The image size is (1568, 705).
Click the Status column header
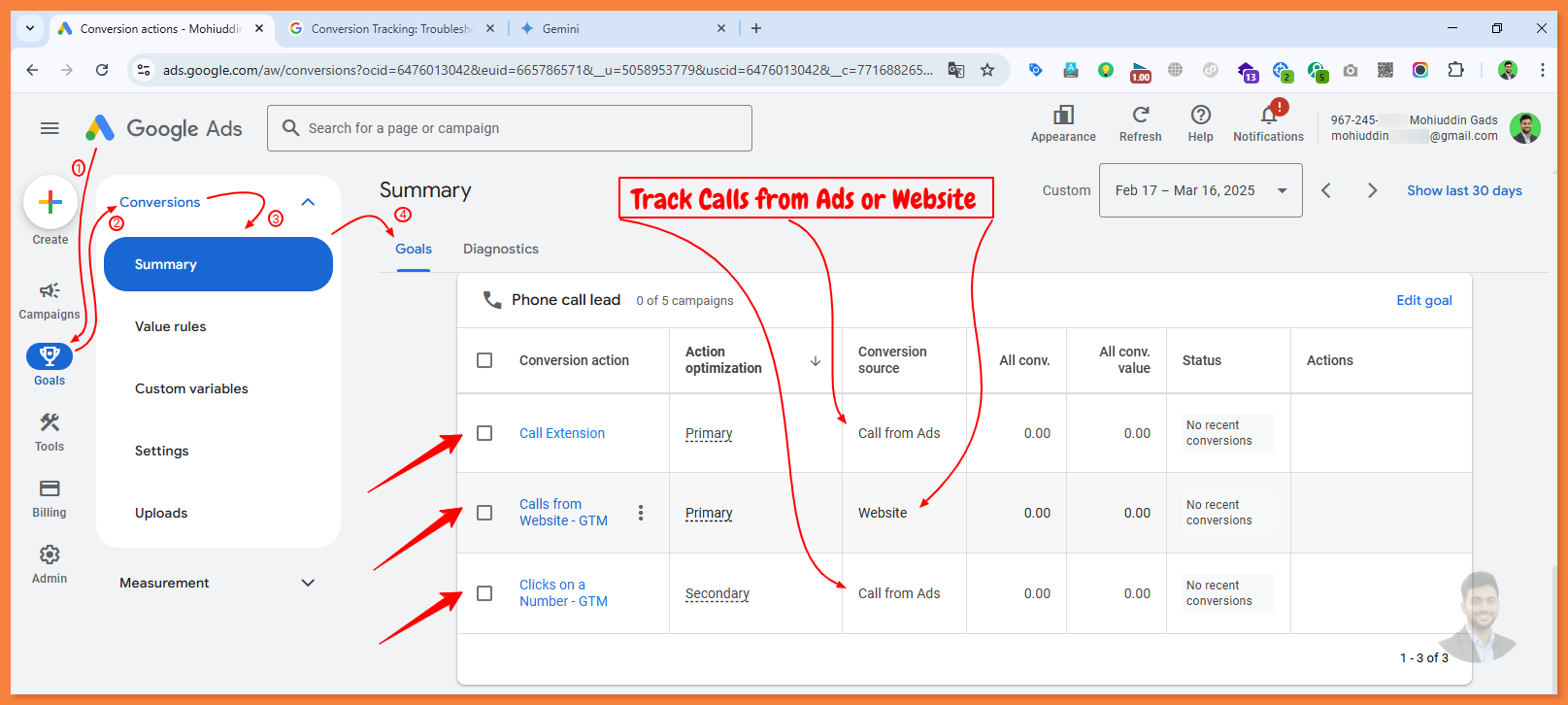pos(1202,360)
